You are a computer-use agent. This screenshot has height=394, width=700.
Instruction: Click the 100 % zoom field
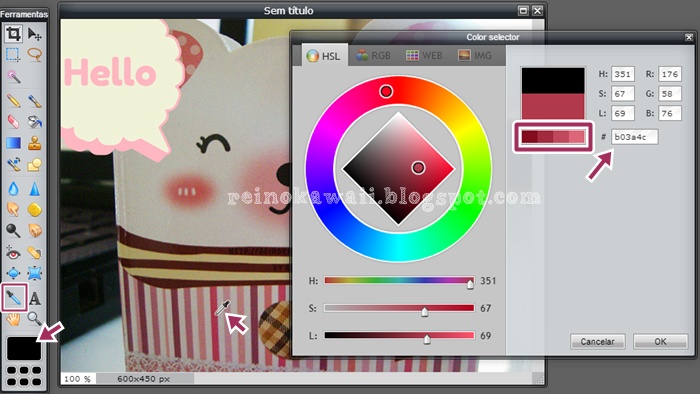click(x=78, y=379)
